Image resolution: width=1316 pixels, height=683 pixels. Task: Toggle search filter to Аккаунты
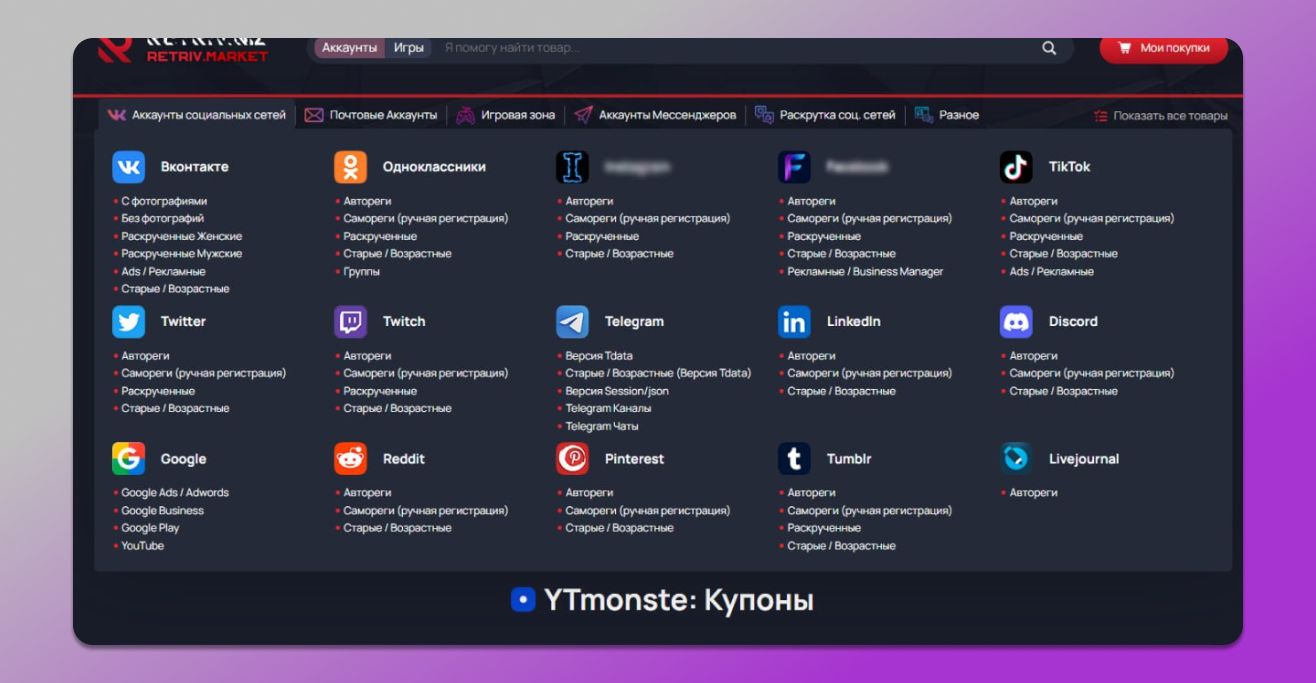click(x=349, y=48)
